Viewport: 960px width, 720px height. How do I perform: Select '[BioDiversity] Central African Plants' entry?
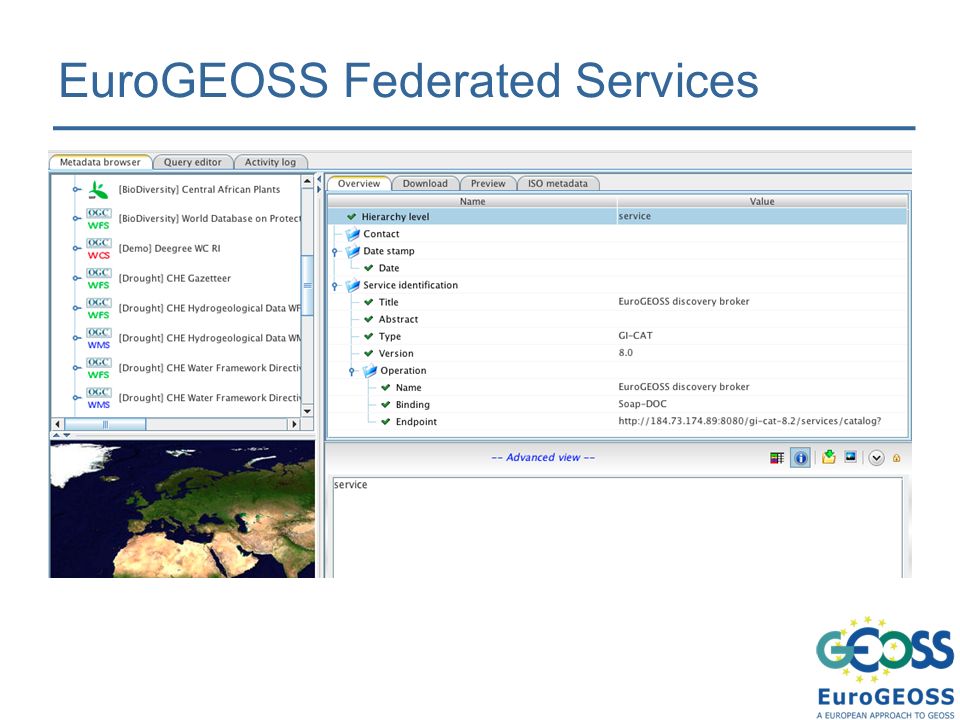199,190
